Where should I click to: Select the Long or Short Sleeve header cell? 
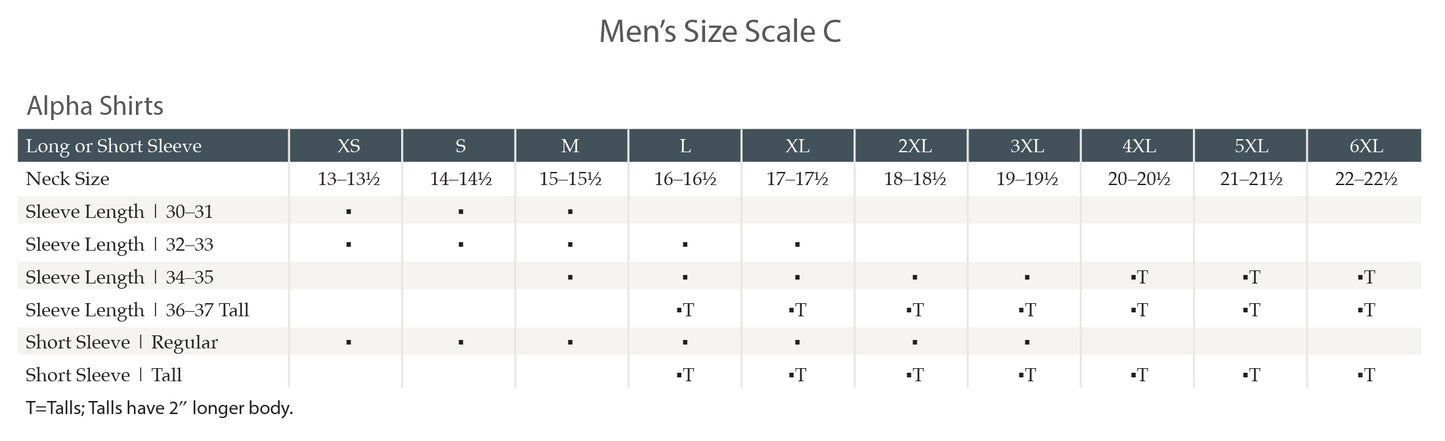point(114,146)
